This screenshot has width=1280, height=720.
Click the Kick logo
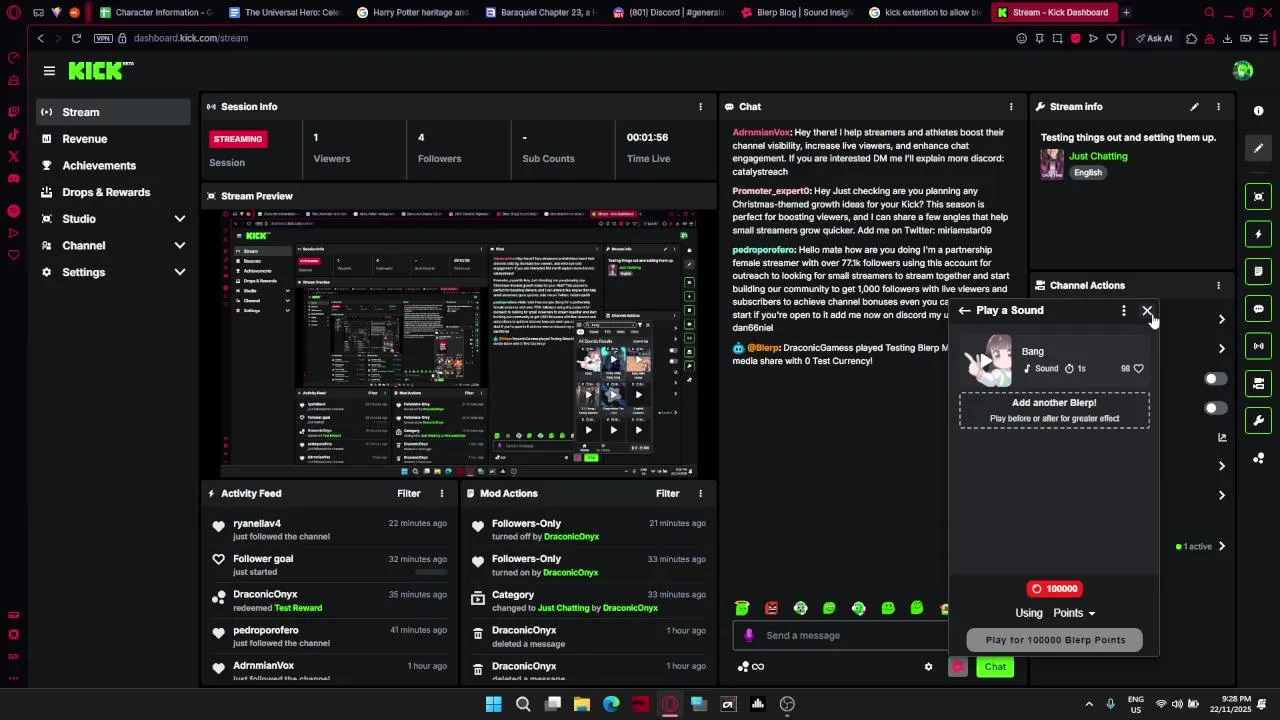100,70
